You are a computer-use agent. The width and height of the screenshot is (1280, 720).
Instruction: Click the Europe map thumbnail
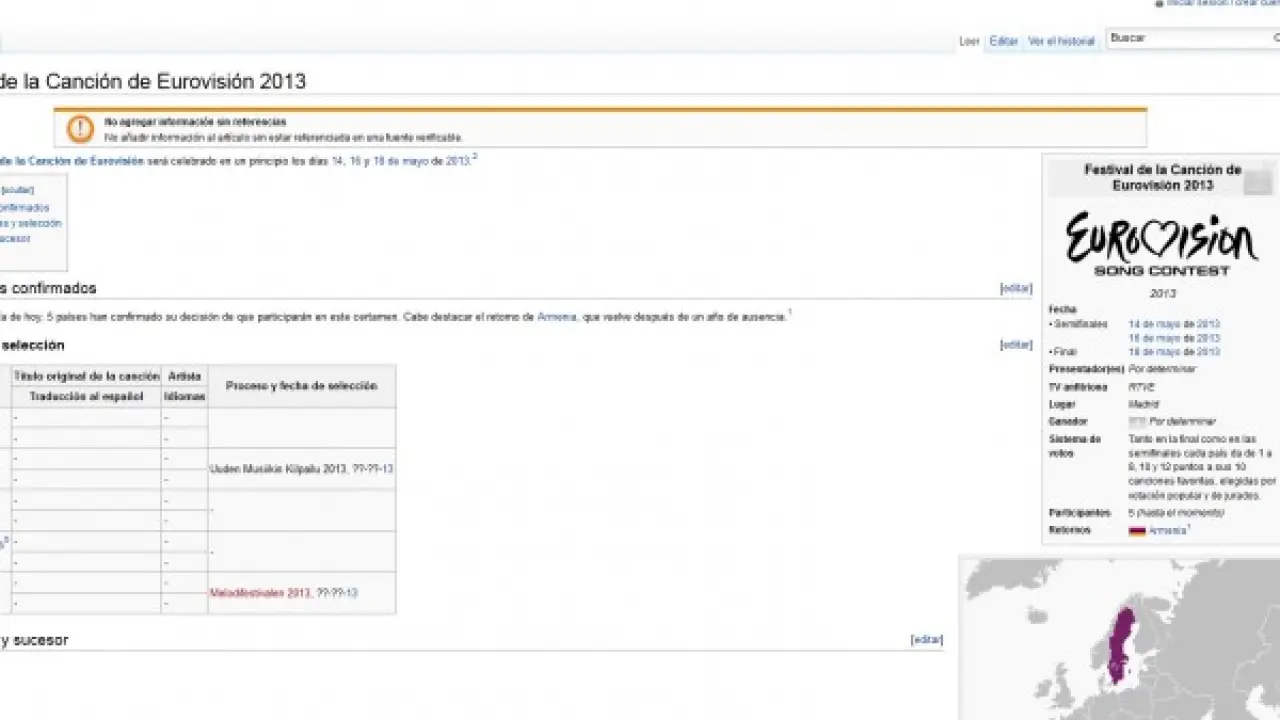click(x=1119, y=639)
